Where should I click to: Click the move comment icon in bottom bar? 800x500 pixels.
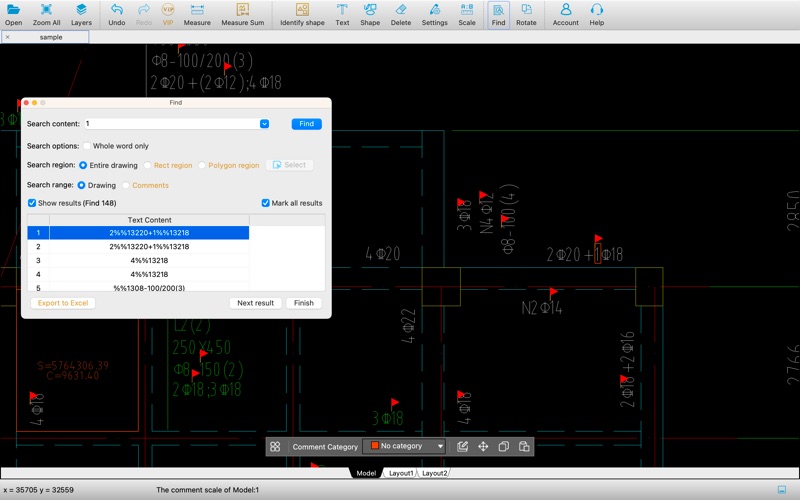[483, 447]
